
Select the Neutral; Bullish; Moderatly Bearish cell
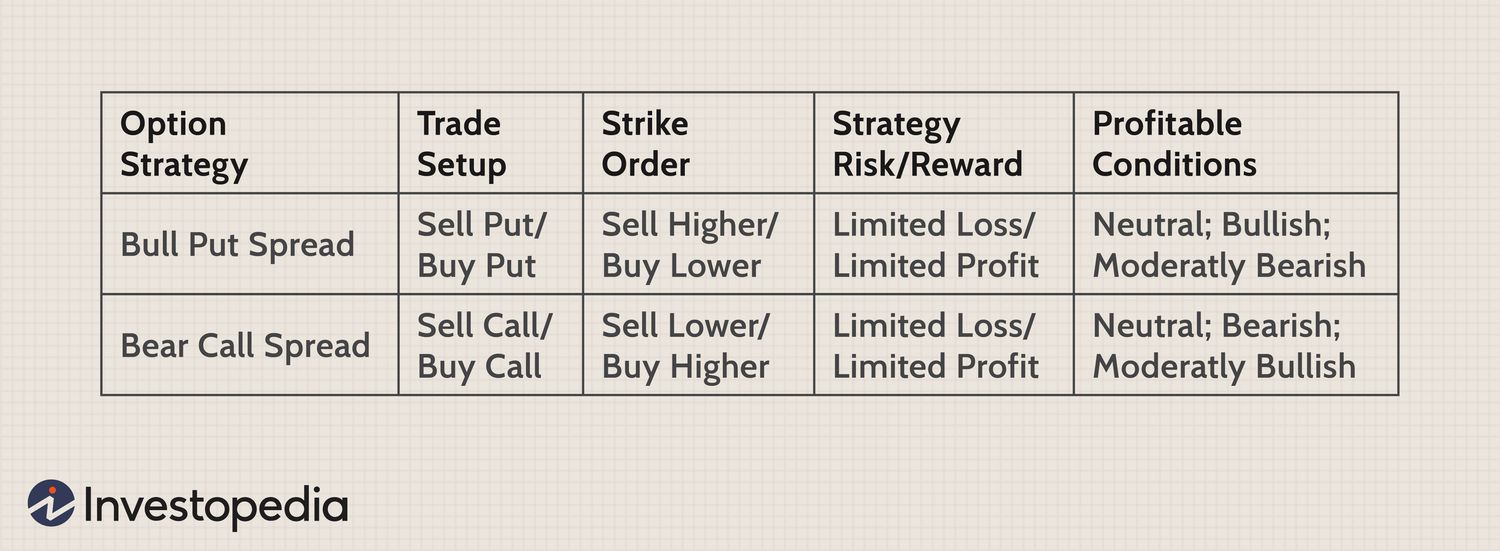point(1236,244)
